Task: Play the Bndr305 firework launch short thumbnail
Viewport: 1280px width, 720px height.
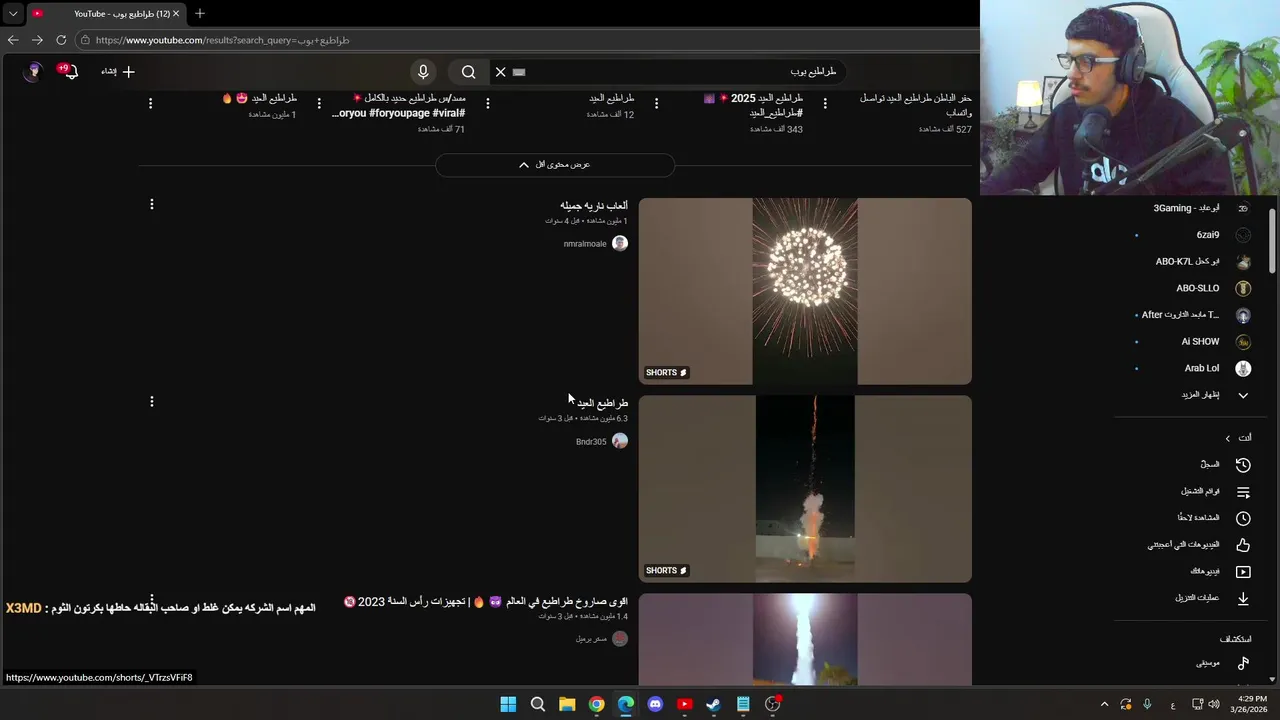Action: [805, 489]
